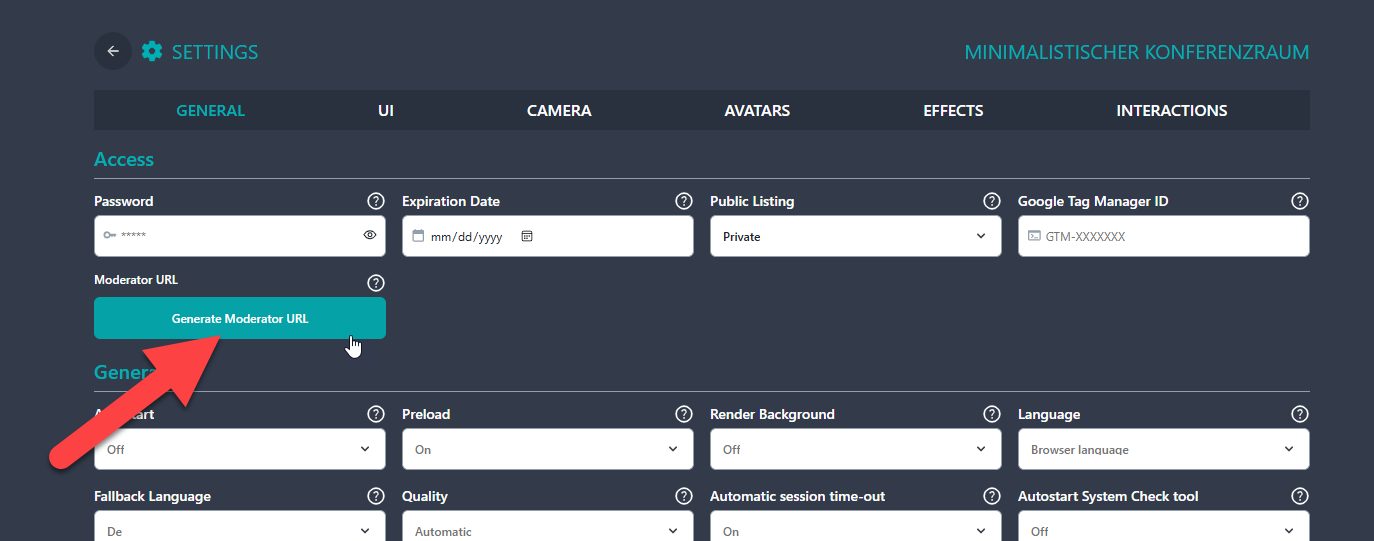
Task: Open the Autostart System Check tool dropdown
Action: pos(1163,526)
